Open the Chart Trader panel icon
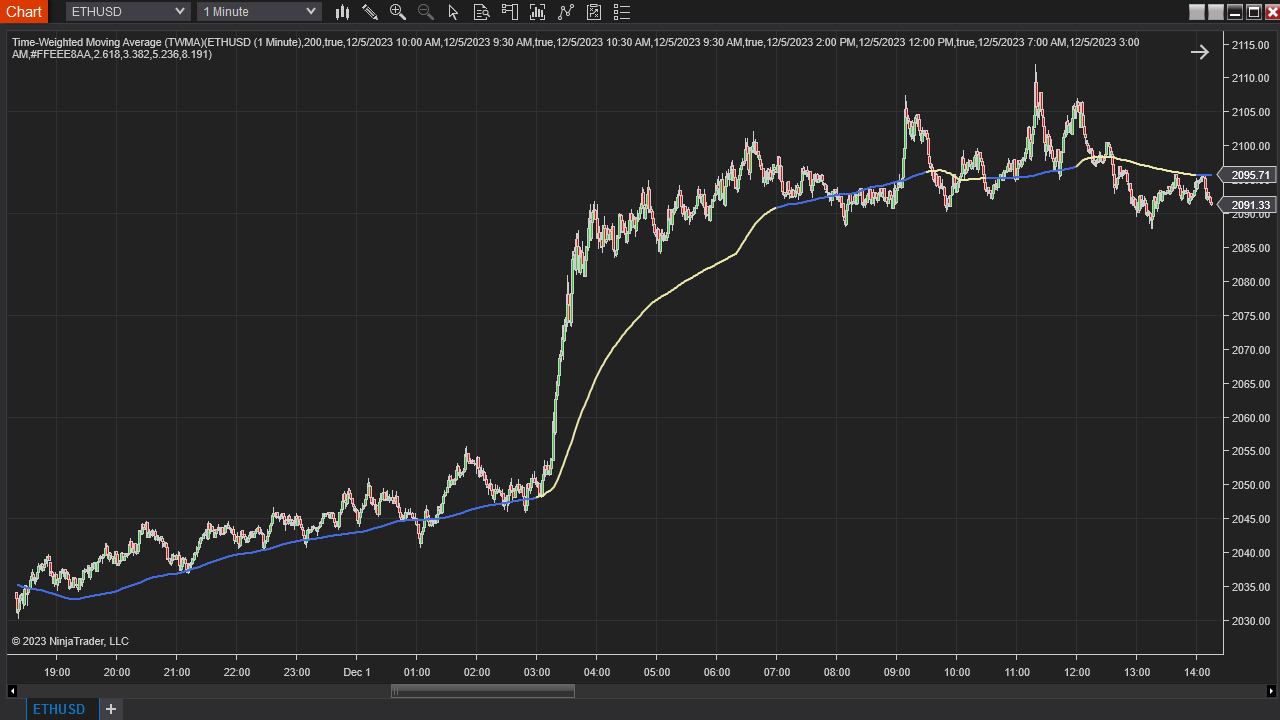 [x=510, y=12]
